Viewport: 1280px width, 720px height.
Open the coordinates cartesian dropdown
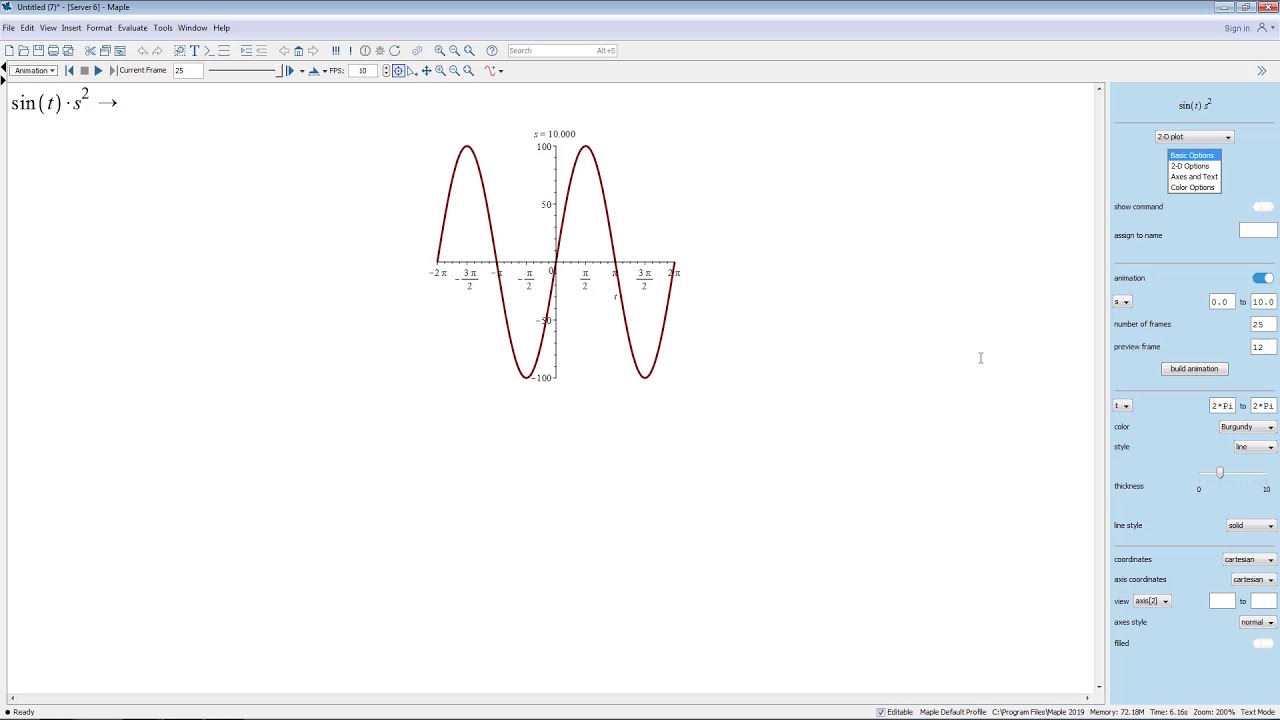pos(1249,560)
